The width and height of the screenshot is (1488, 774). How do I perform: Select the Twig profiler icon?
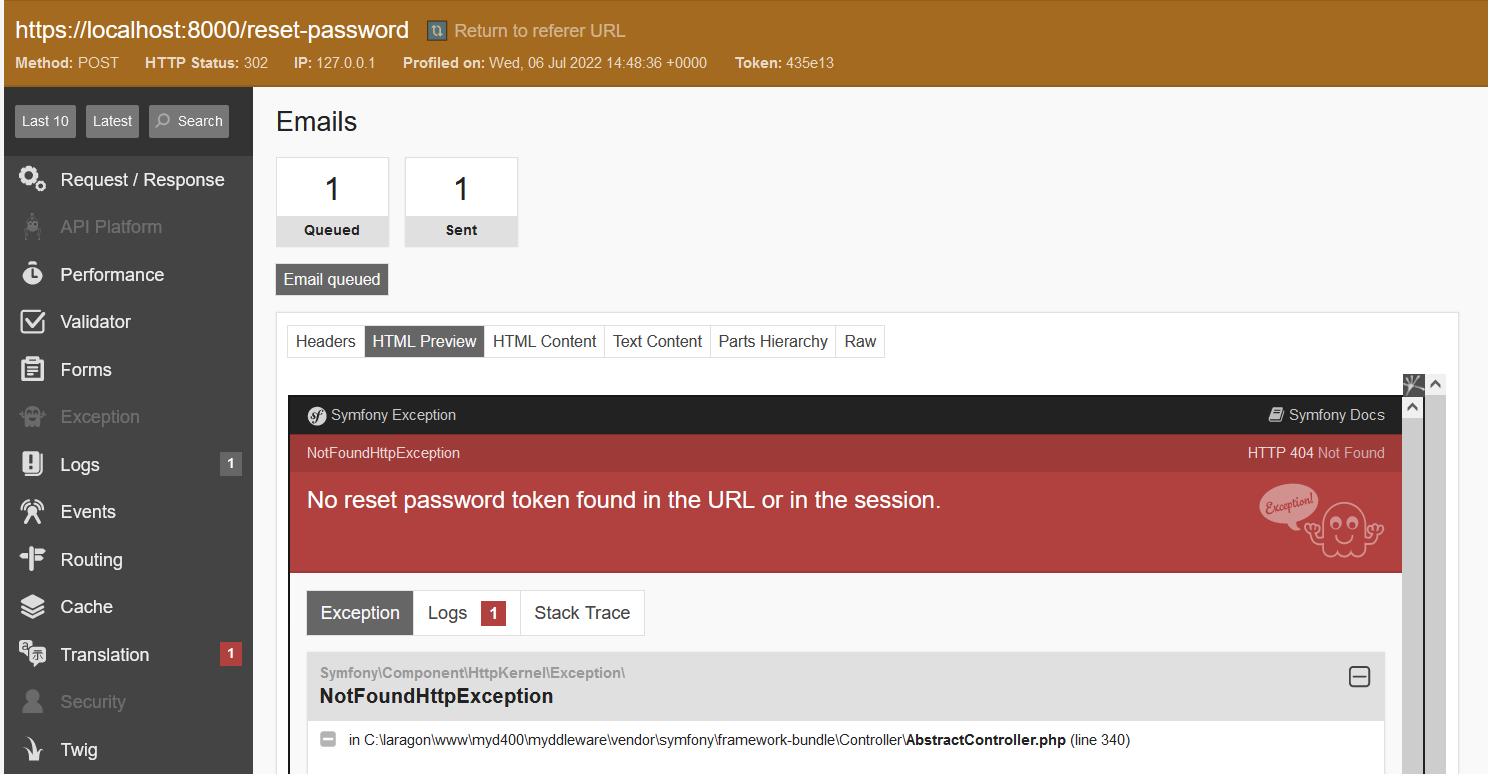pyautogui.click(x=78, y=749)
